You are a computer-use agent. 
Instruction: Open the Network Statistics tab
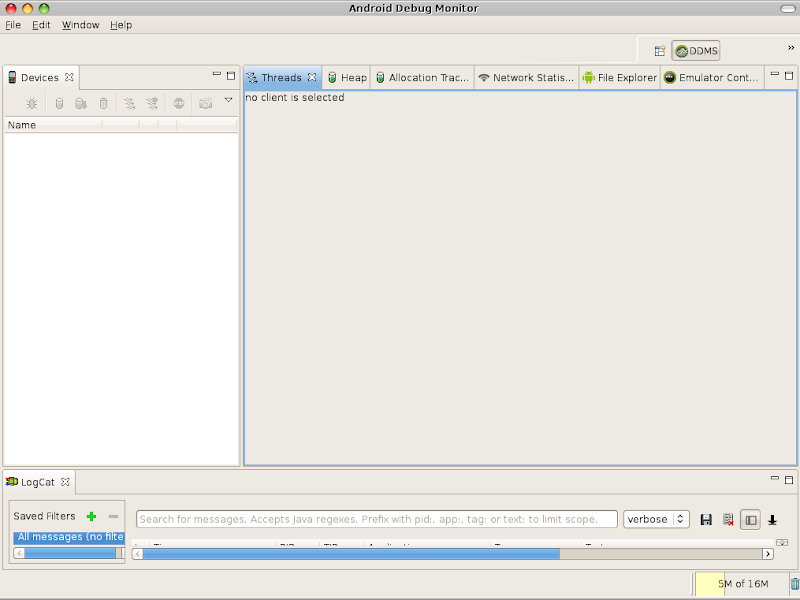(x=526, y=78)
